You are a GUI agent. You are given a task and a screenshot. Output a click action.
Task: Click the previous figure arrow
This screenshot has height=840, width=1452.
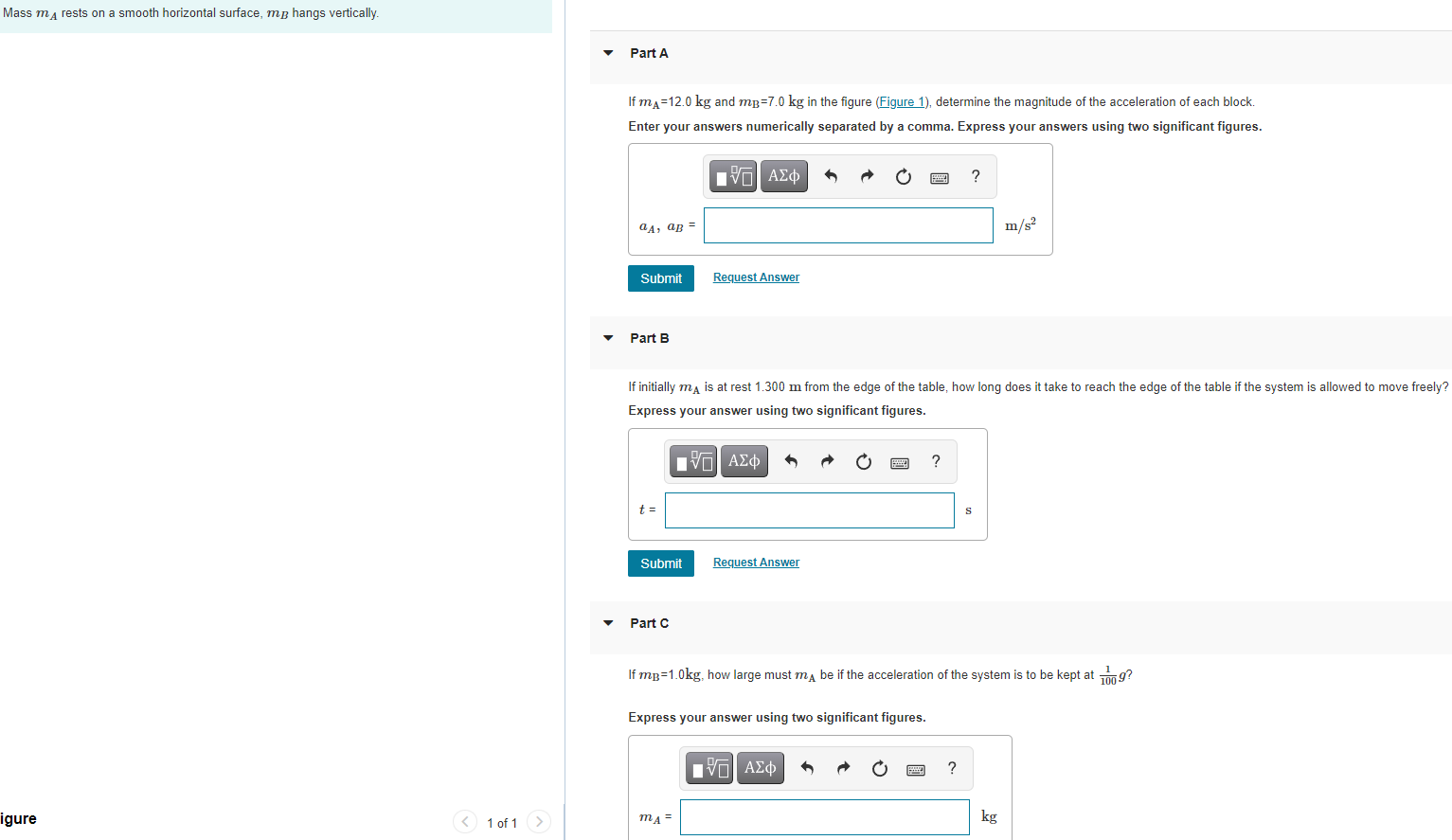[x=465, y=822]
